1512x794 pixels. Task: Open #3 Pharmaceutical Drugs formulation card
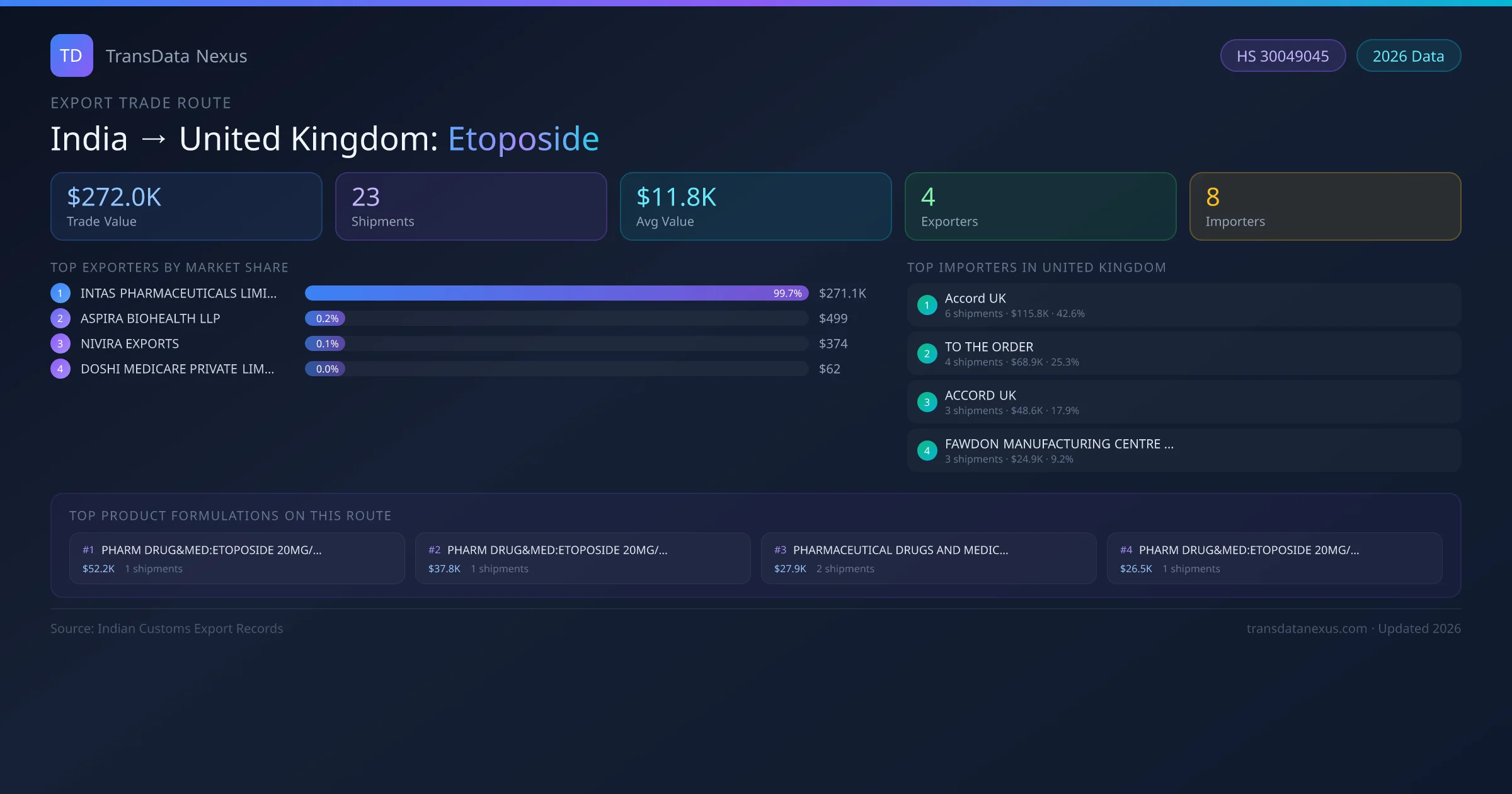[928, 558]
